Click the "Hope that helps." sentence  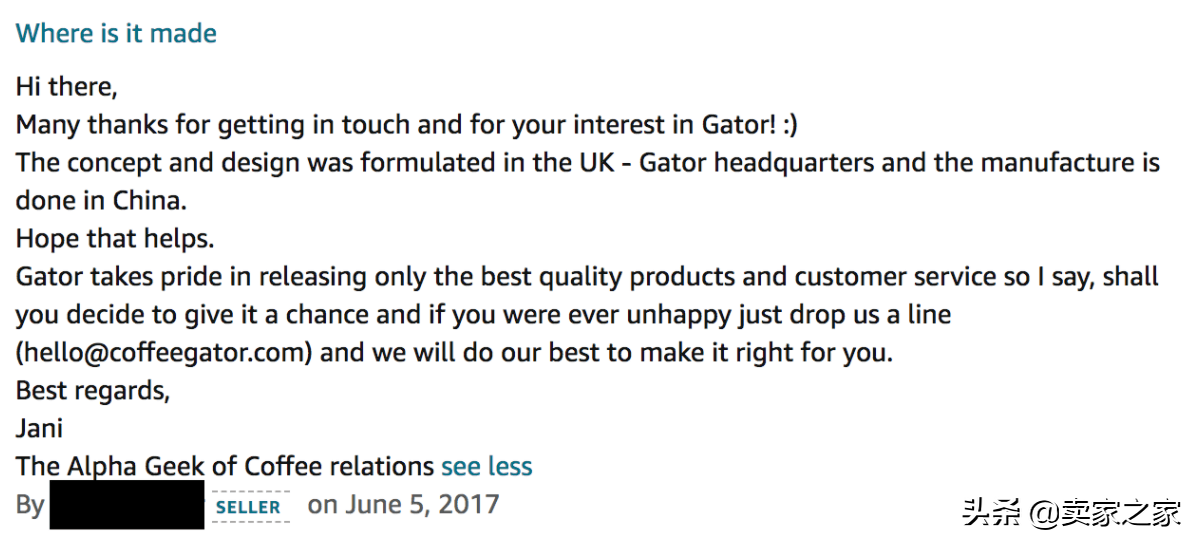(115, 239)
